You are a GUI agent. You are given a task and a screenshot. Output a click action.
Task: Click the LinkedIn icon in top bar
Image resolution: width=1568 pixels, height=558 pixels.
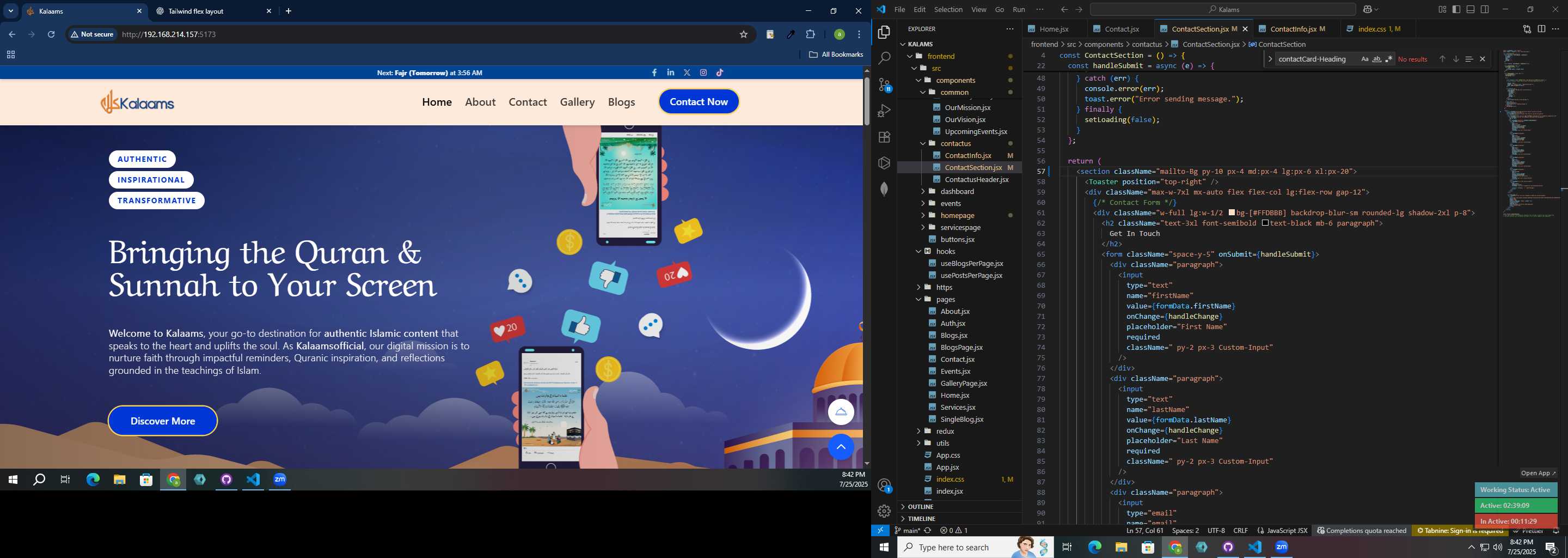click(x=671, y=72)
